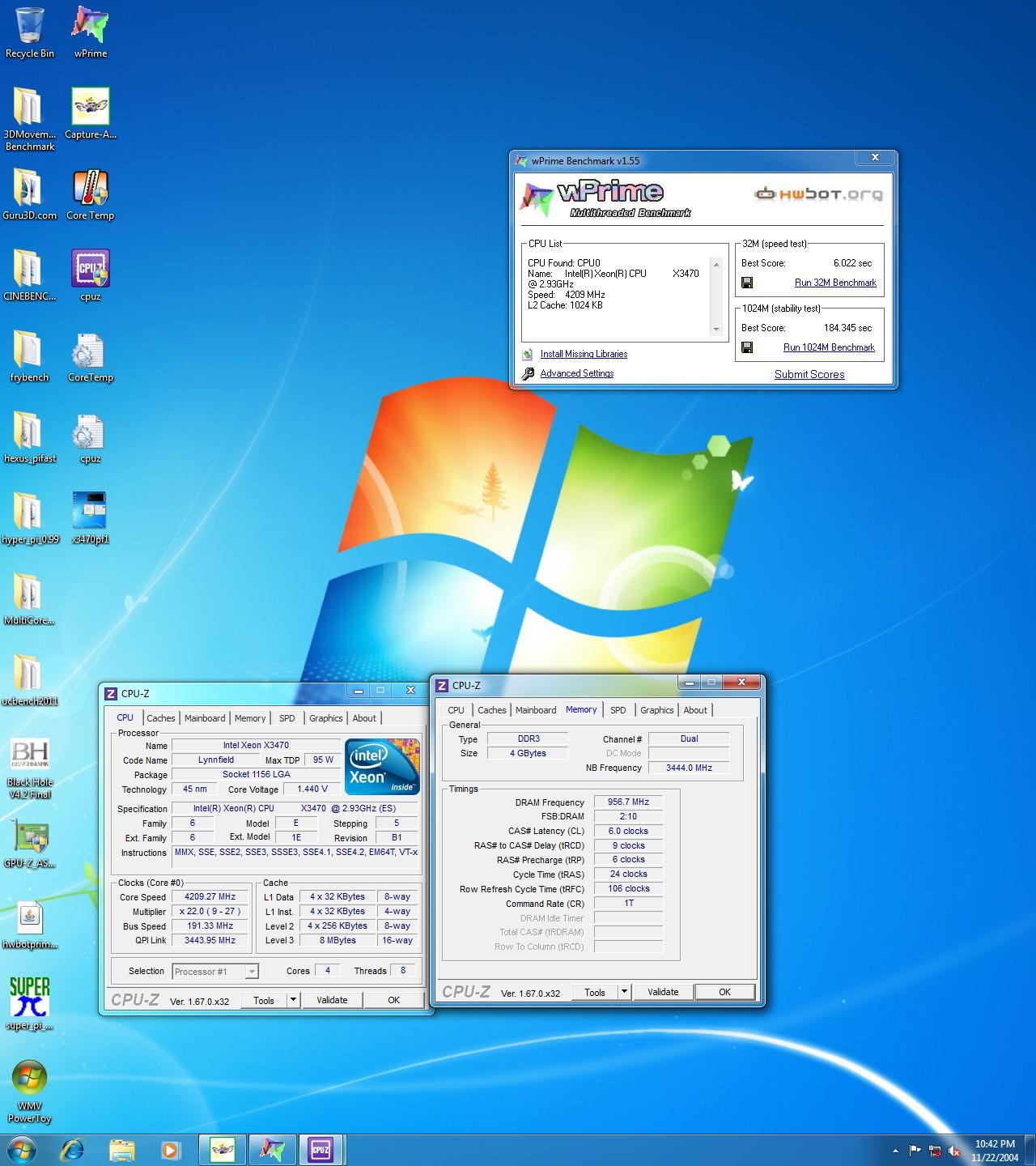Click the Intel Xeon inside logo
This screenshot has height=1166, width=1036.
(x=382, y=766)
